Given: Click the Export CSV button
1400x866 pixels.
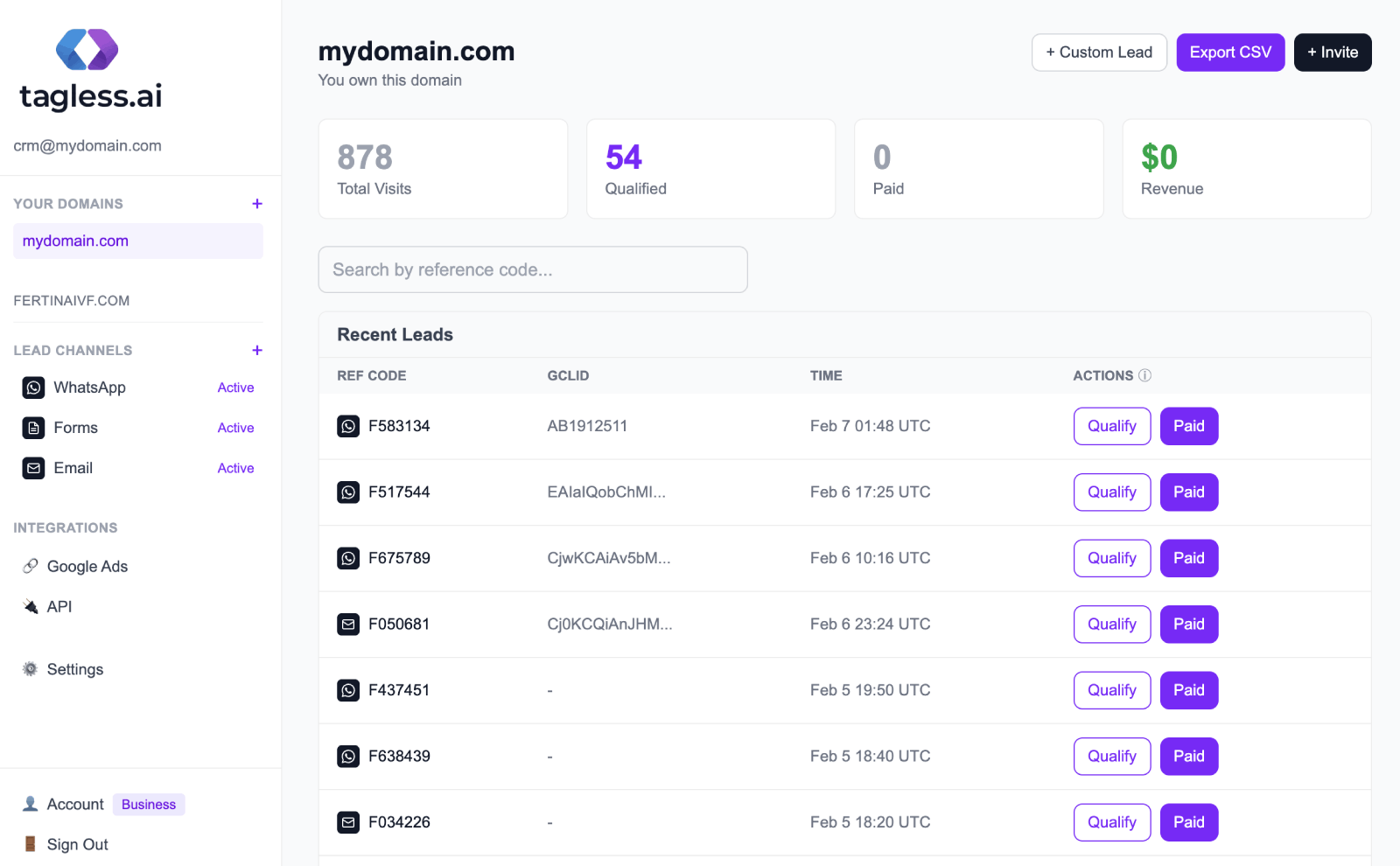Looking at the screenshot, I should pos(1230,52).
